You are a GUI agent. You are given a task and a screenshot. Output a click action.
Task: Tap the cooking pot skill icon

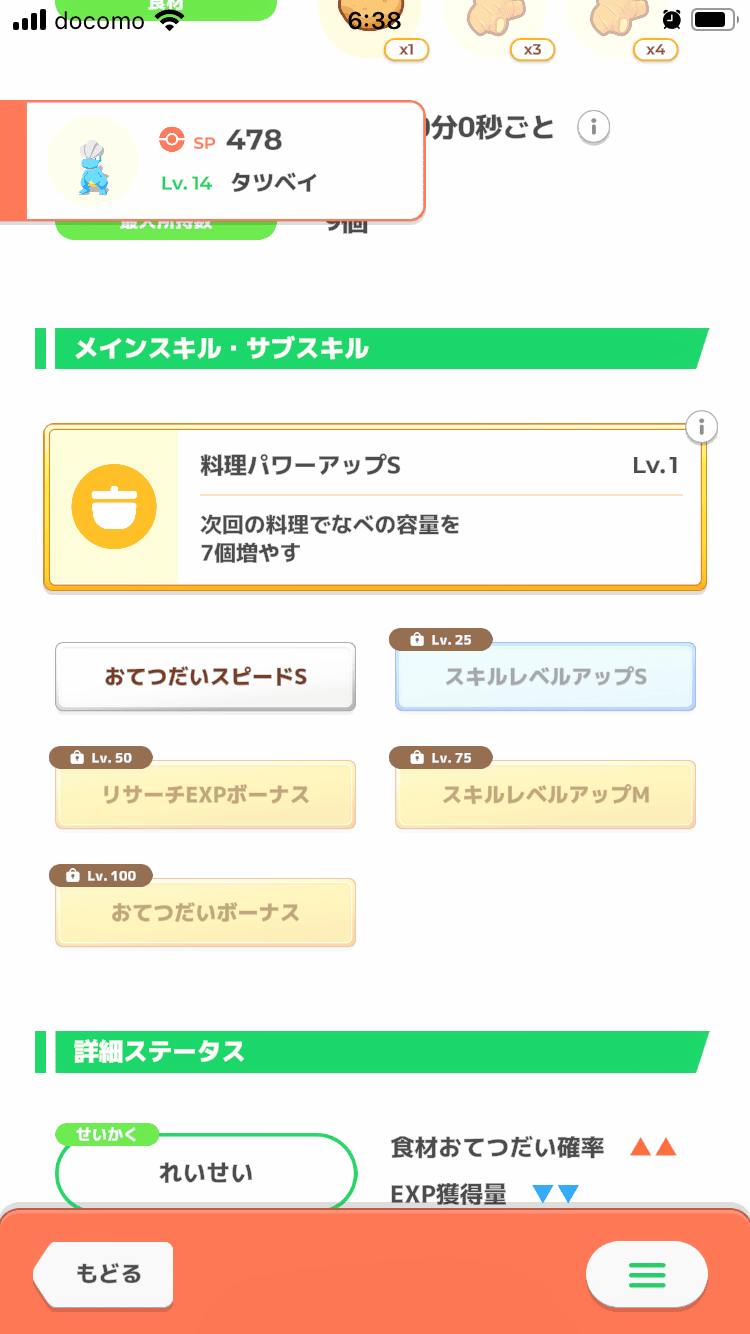pos(113,507)
